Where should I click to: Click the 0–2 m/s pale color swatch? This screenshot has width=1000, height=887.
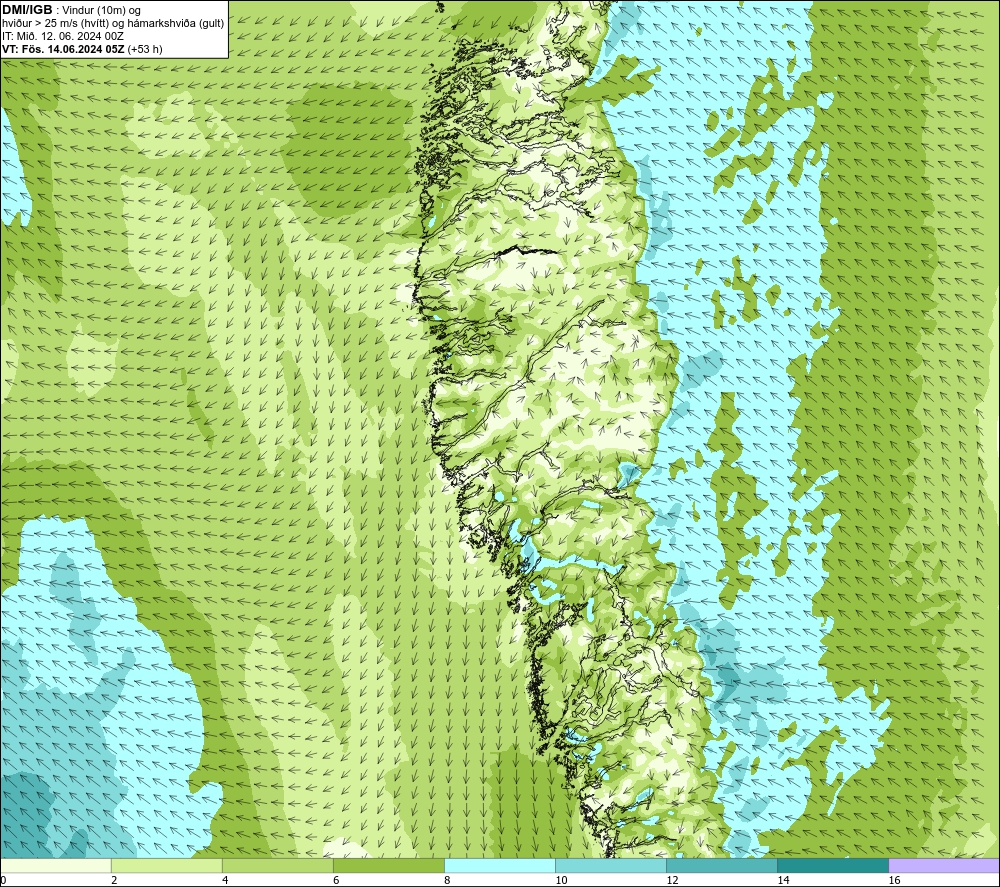(x=55, y=865)
